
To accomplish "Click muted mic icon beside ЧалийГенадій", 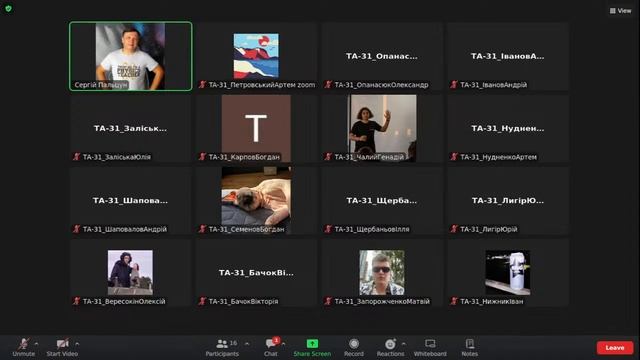I will pos(328,157).
